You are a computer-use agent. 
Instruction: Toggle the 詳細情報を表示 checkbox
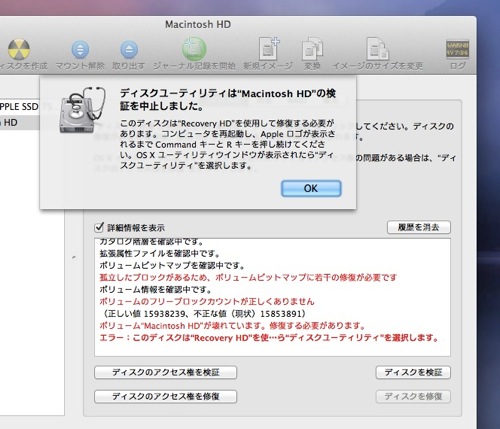[x=99, y=227]
